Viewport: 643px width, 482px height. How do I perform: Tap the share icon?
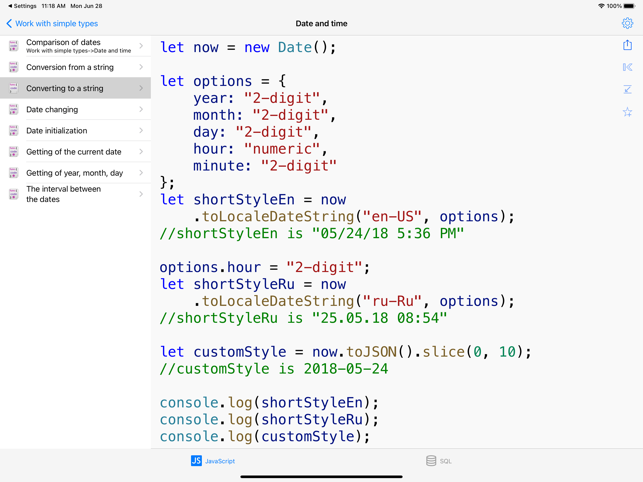click(x=627, y=45)
